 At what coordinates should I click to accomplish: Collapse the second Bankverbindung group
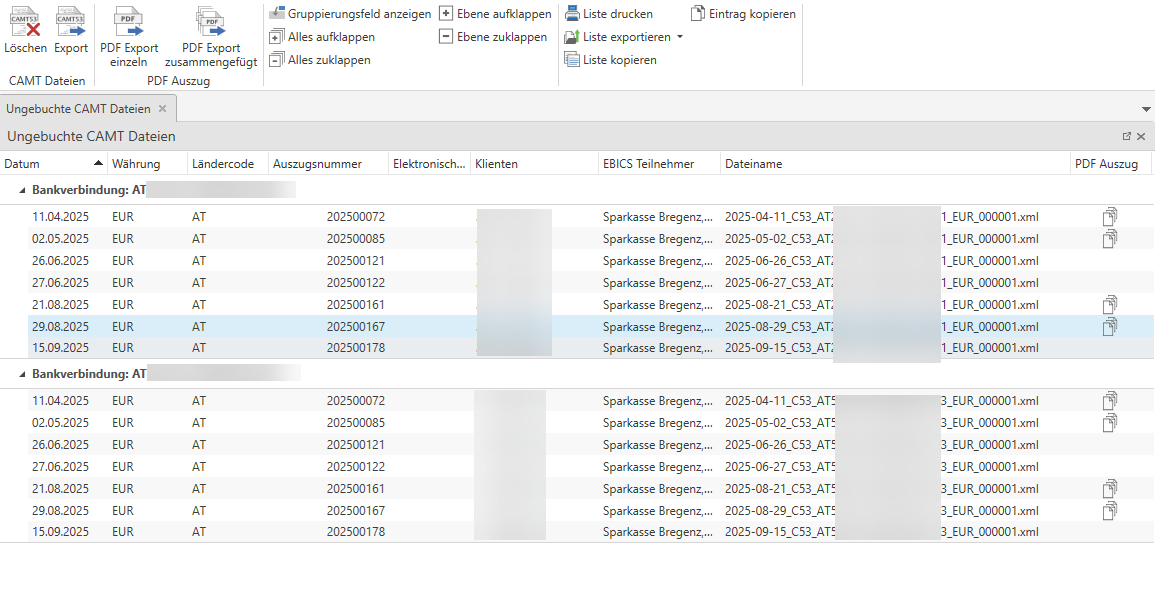pos(22,373)
